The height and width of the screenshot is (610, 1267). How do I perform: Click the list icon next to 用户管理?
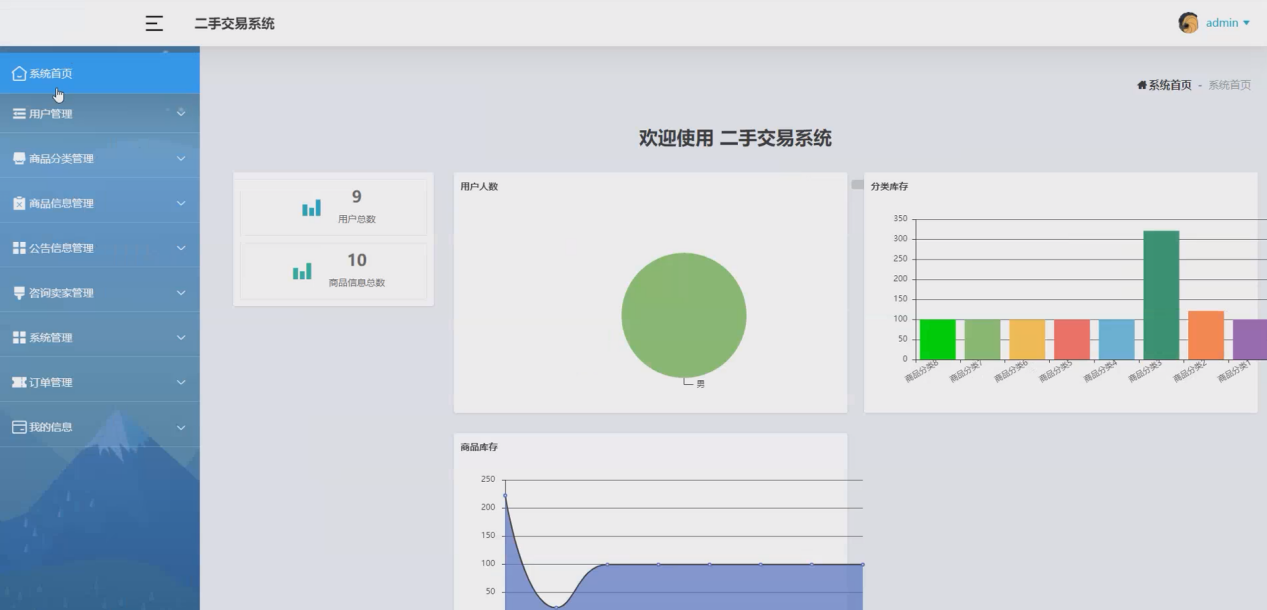click(x=18, y=113)
